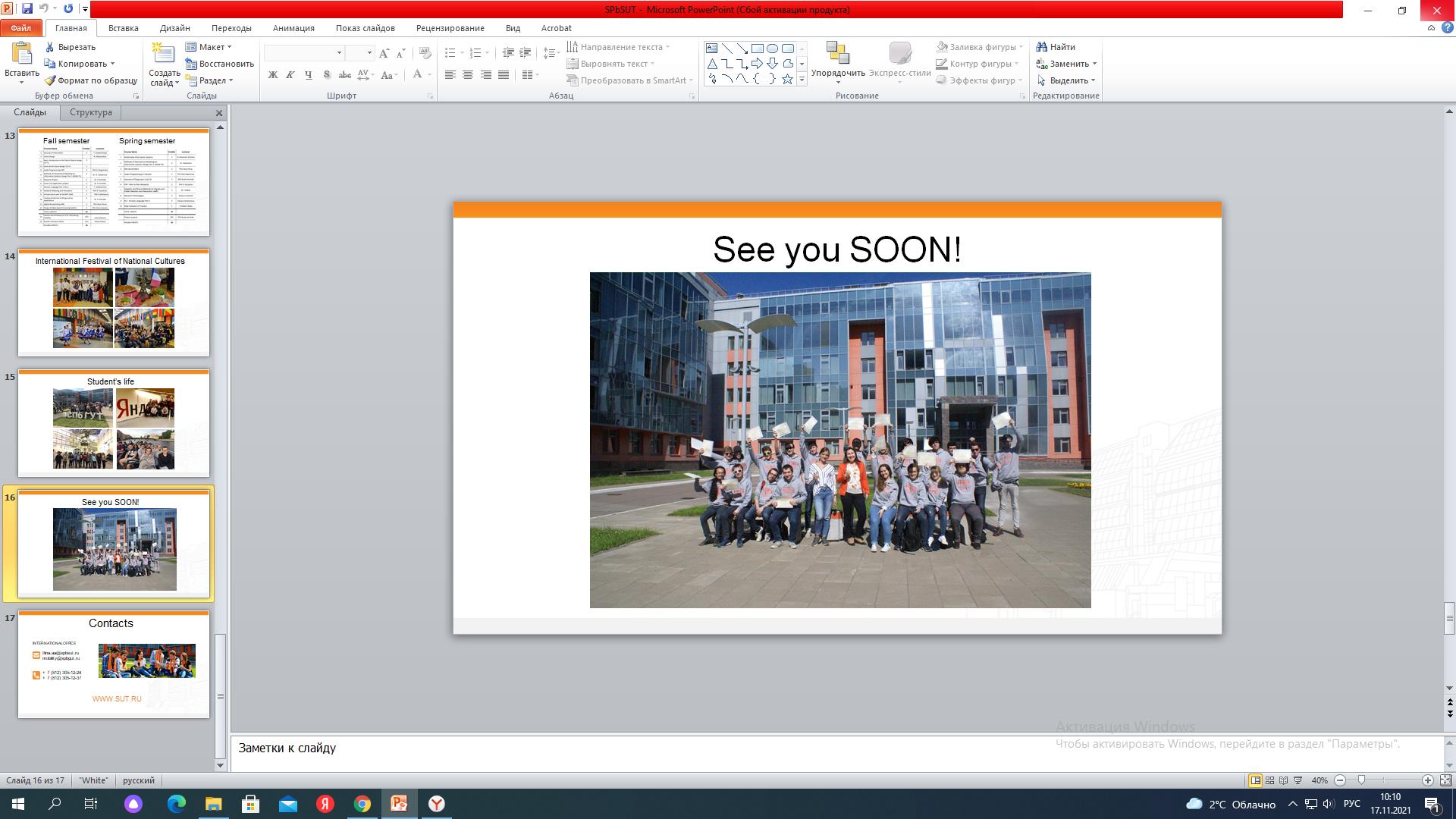
Task: Click the zoom slider handle
Action: pyautogui.click(x=1362, y=780)
